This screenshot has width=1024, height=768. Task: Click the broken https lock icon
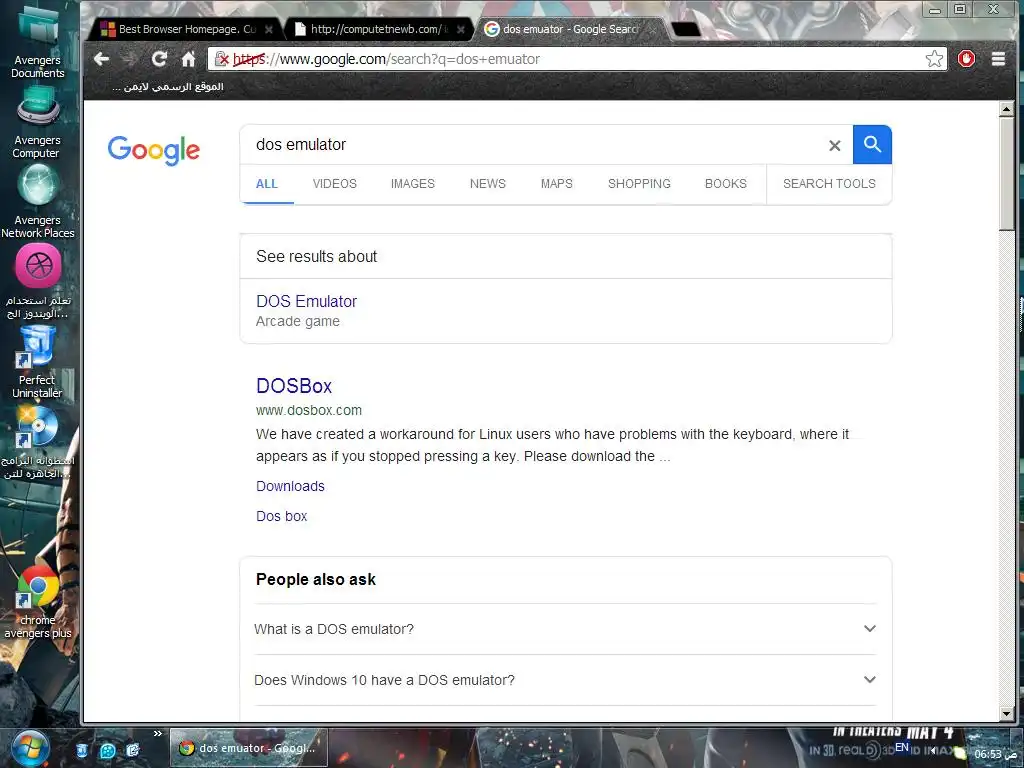point(222,59)
